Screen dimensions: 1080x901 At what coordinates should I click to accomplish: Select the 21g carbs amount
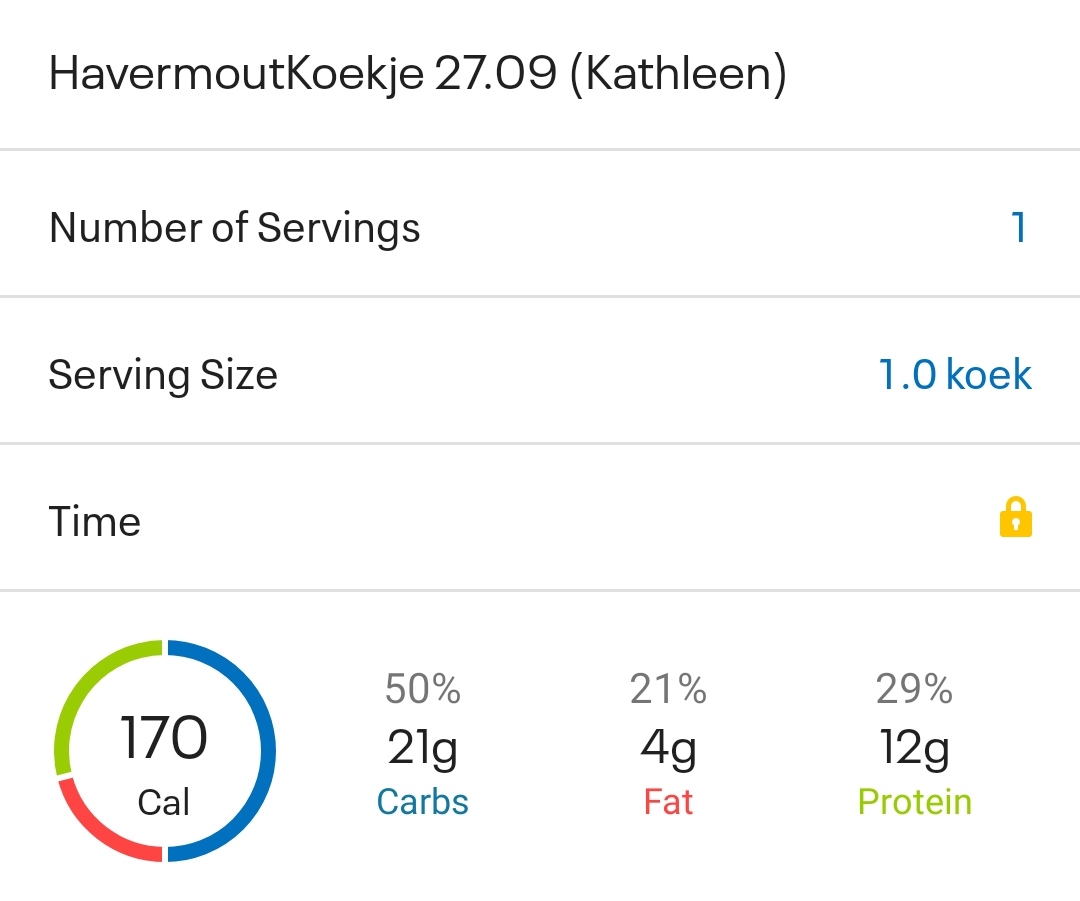[x=422, y=747]
